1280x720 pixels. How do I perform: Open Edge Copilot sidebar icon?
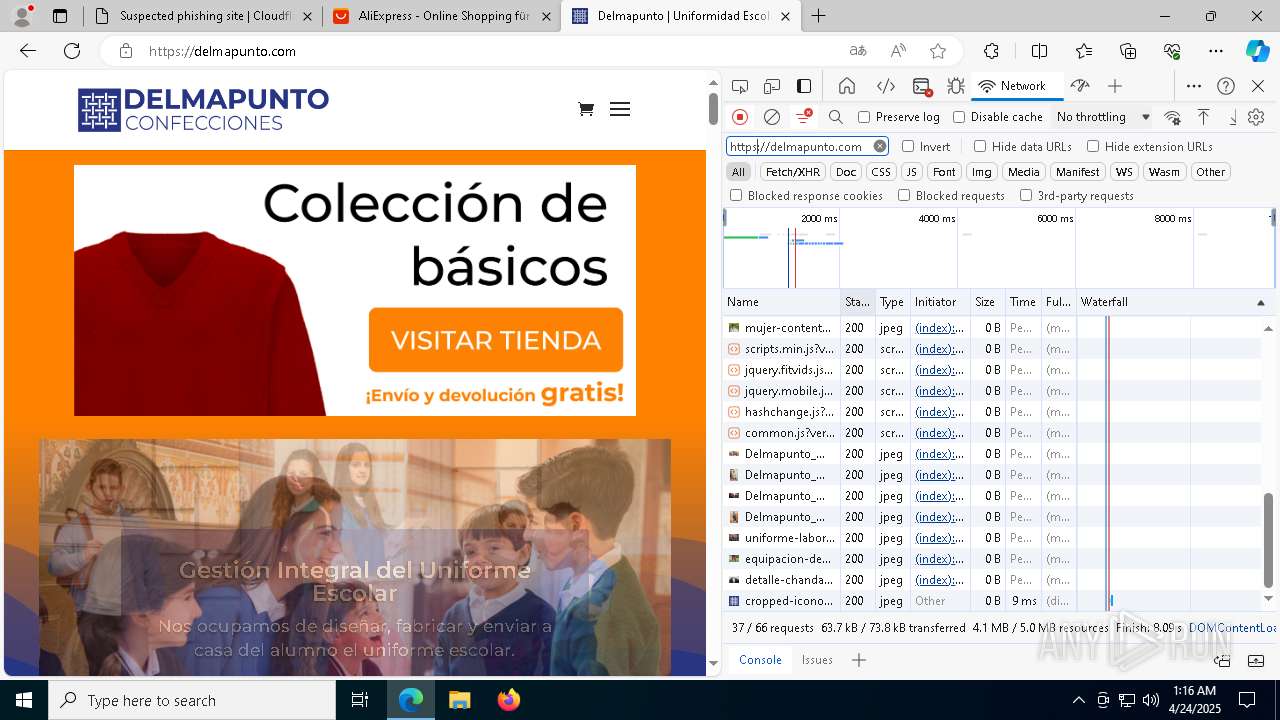[1257, 51]
